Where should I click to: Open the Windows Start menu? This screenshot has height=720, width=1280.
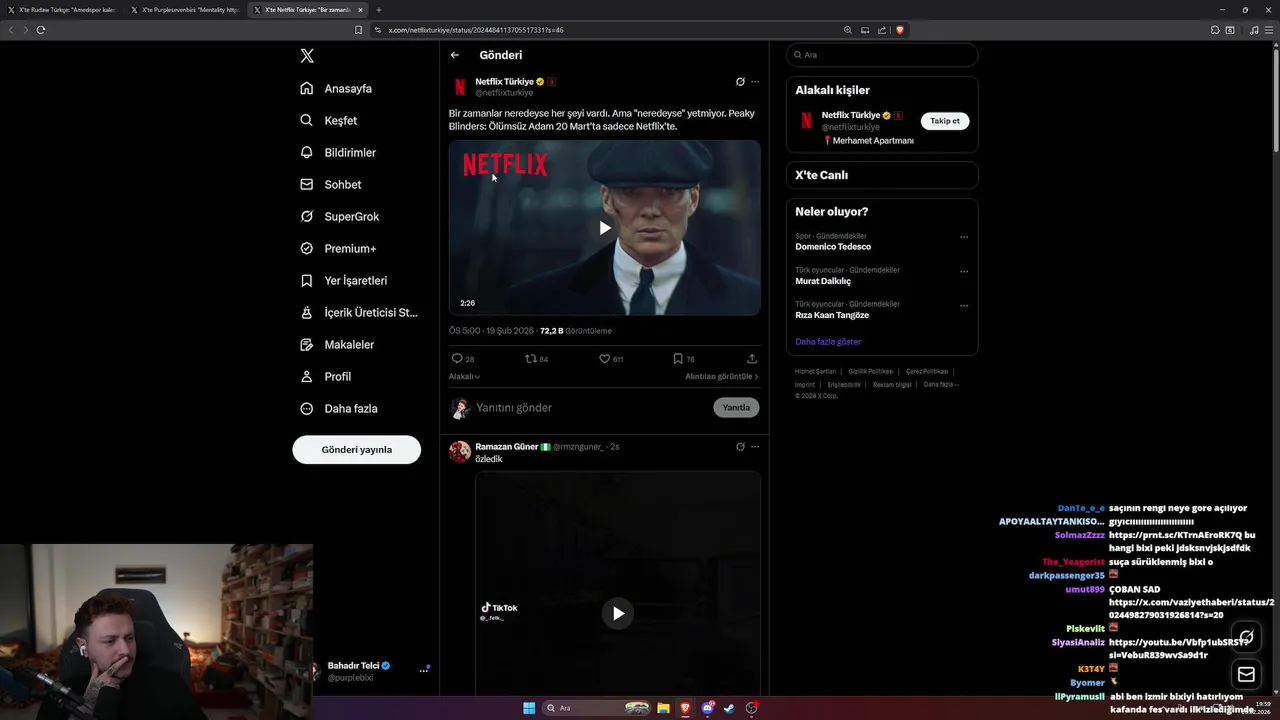pos(529,708)
